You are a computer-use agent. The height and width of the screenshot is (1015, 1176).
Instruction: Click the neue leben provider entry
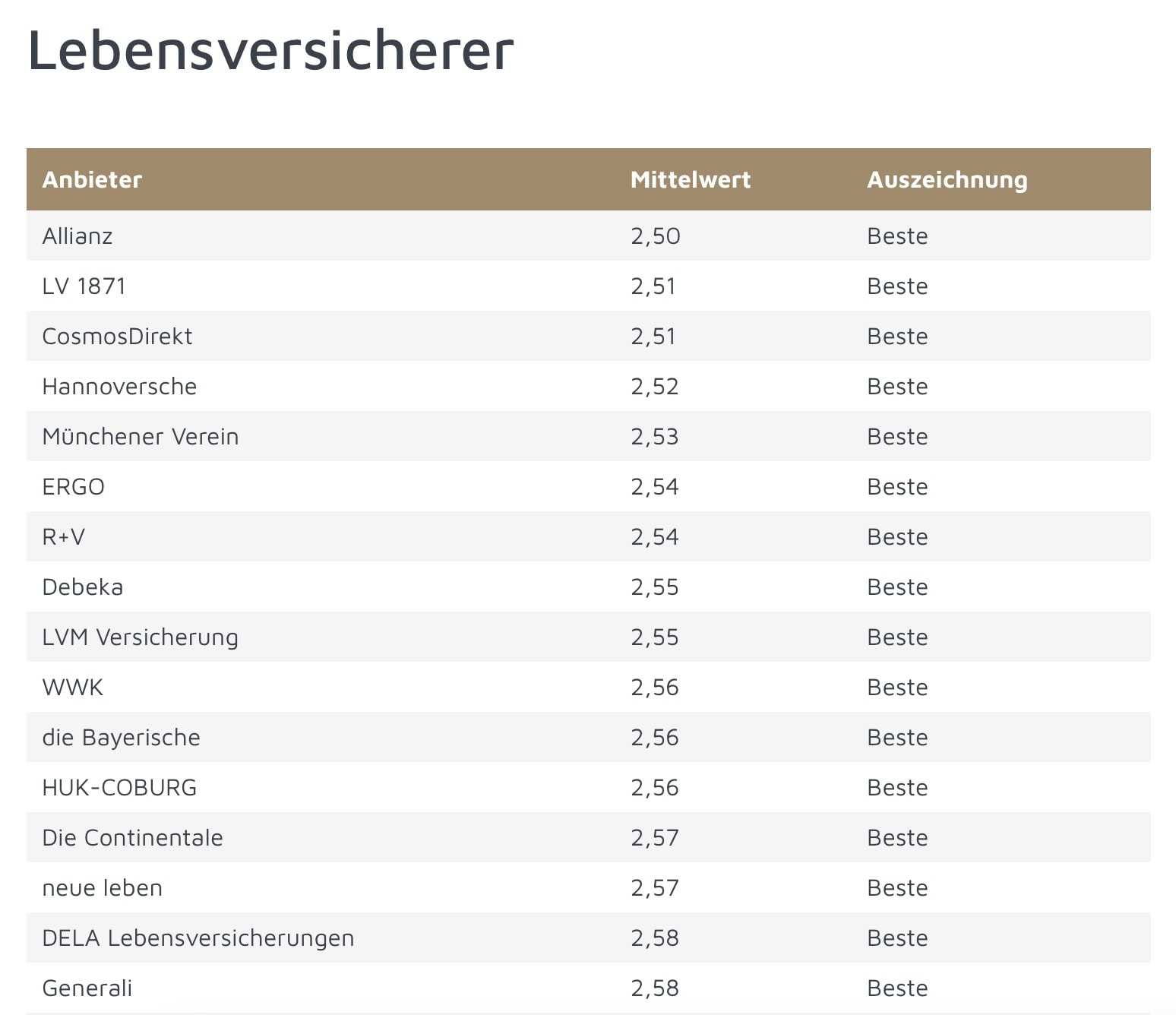(103, 888)
